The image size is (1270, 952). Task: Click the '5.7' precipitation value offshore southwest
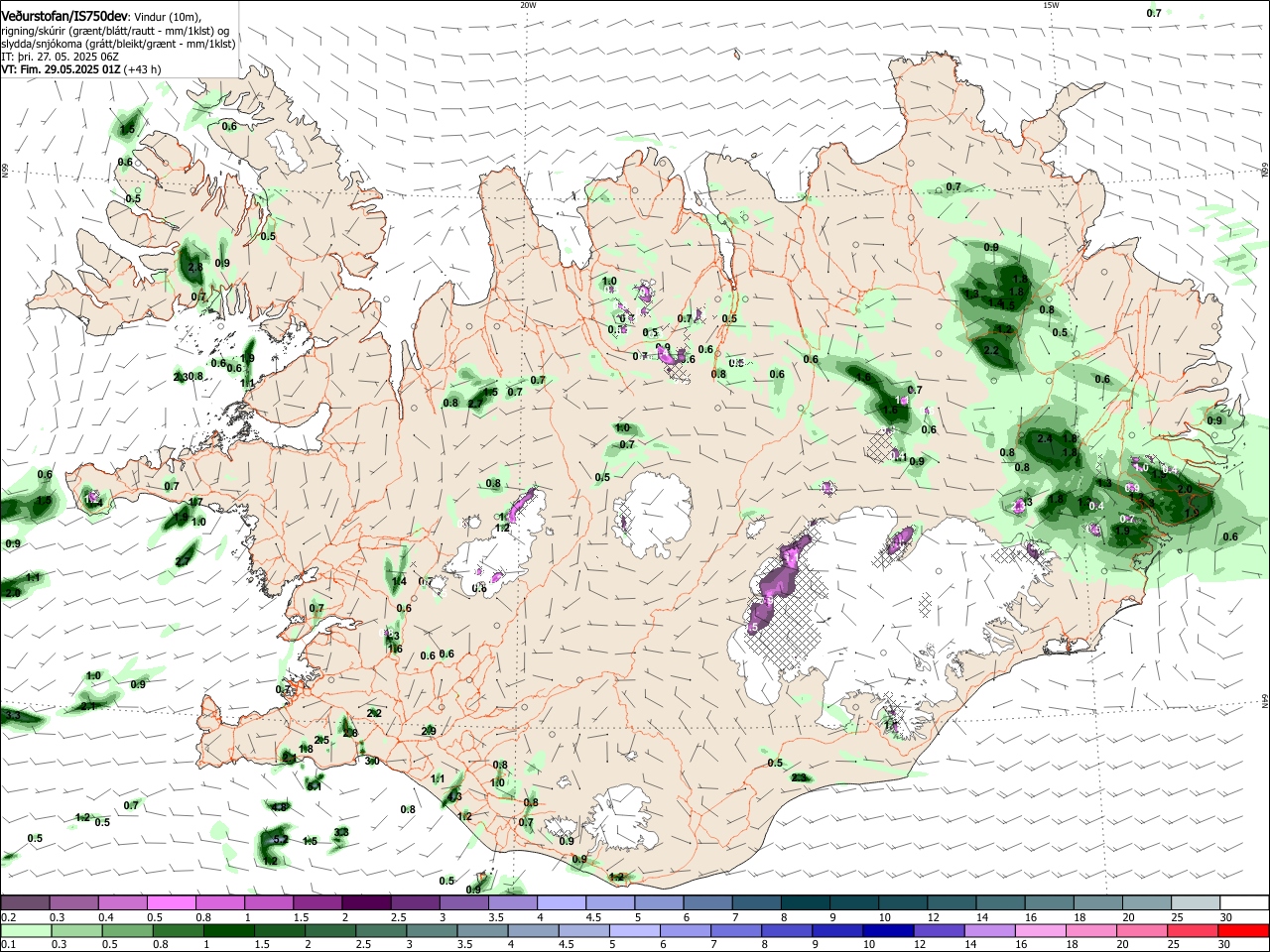click(280, 839)
